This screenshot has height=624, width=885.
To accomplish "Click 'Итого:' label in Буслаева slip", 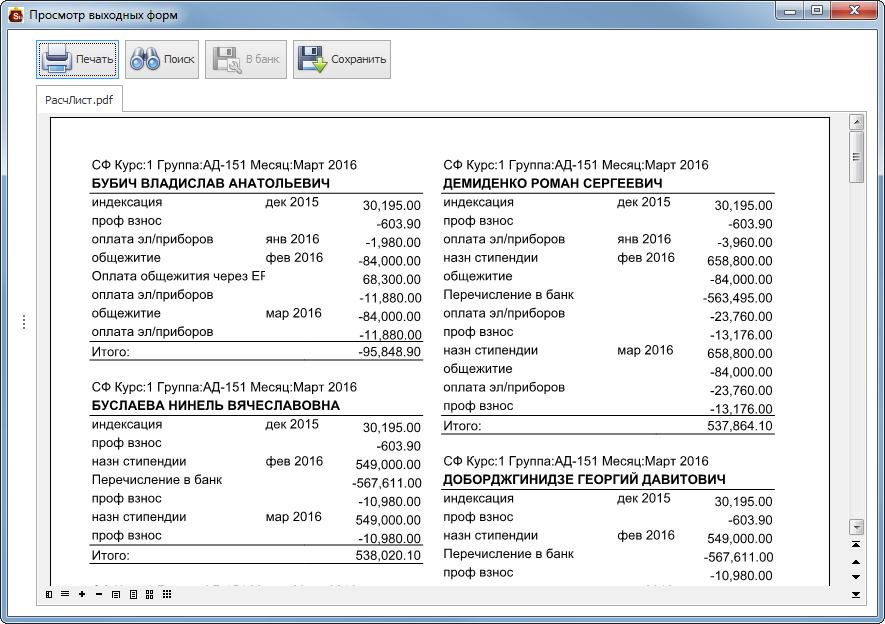I will (111, 556).
